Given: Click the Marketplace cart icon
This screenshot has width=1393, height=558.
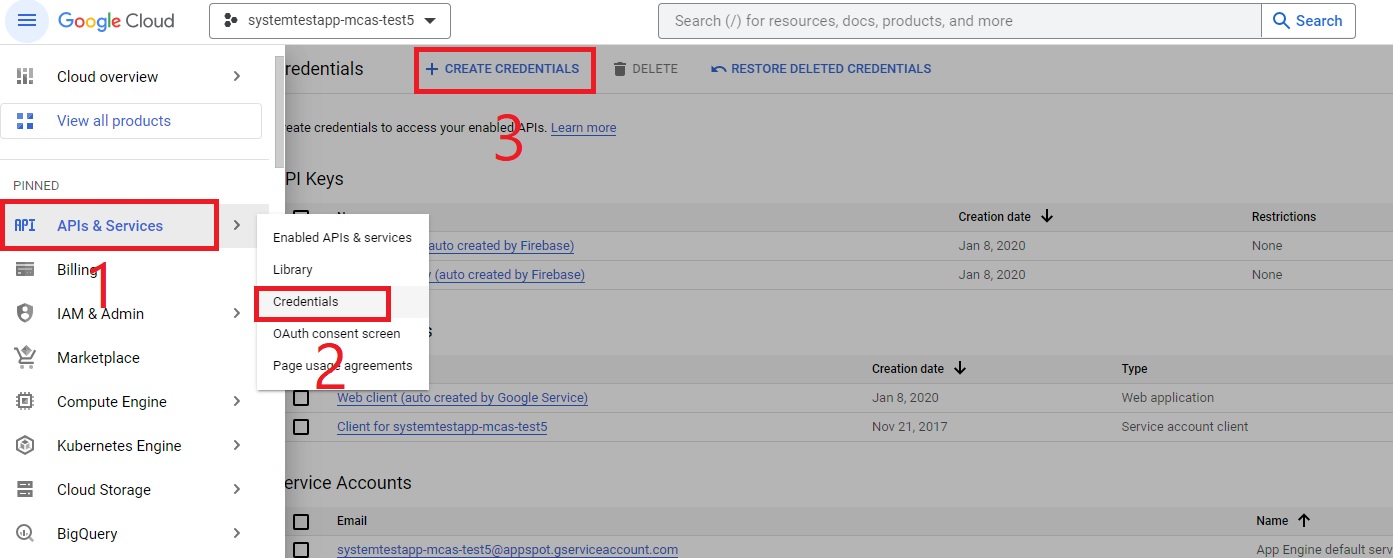Looking at the screenshot, I should pyautogui.click(x=25, y=358).
